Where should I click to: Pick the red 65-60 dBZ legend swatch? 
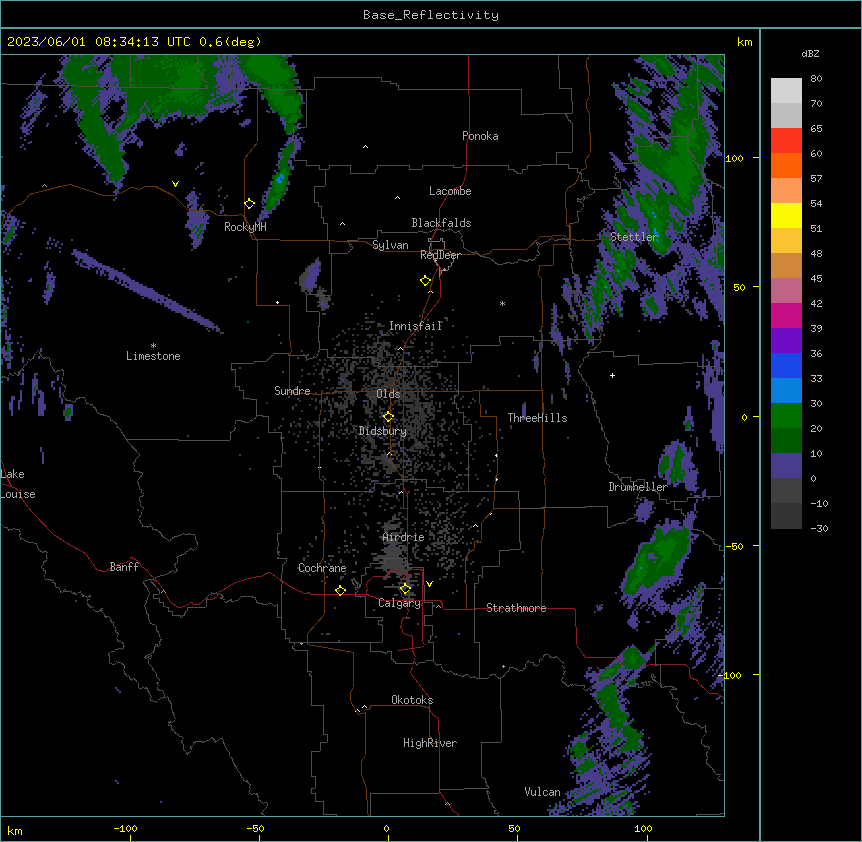(786, 141)
